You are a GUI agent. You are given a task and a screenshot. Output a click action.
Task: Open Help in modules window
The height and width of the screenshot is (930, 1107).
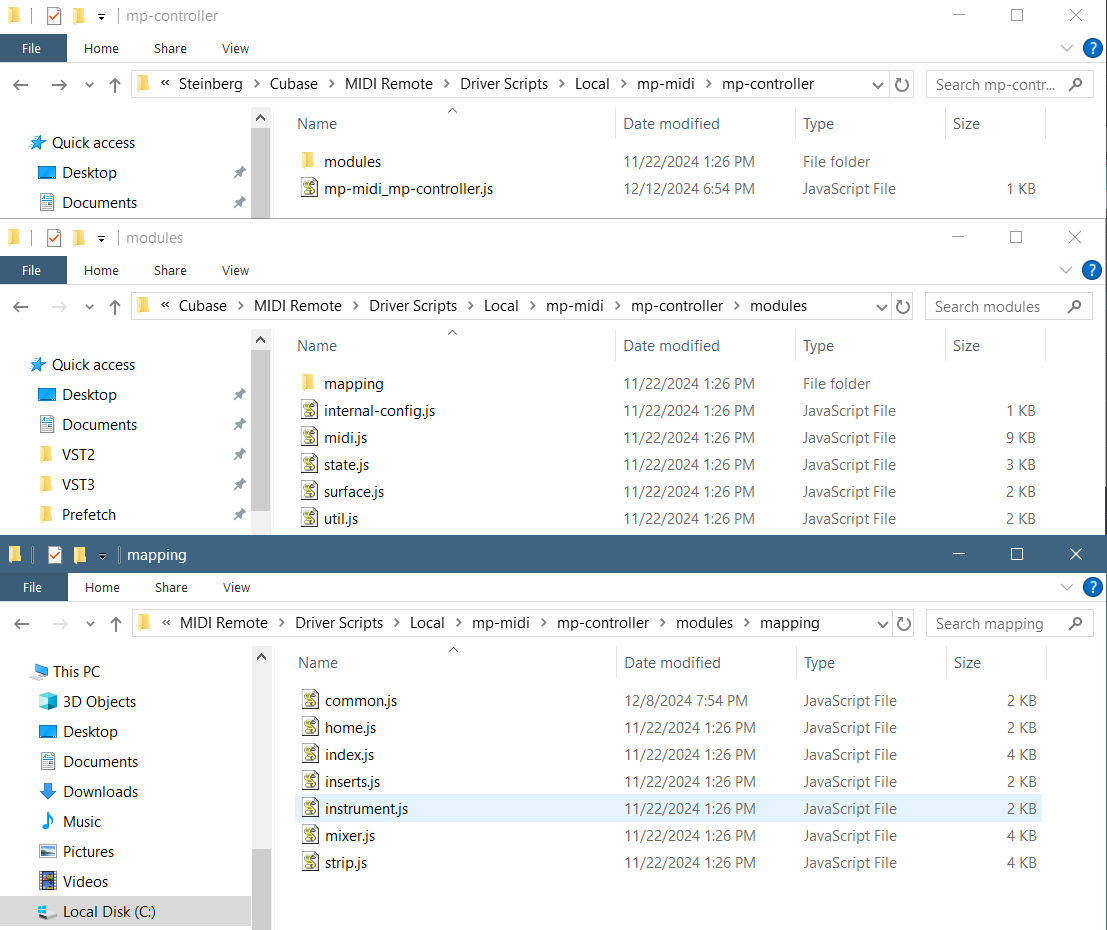click(1091, 270)
